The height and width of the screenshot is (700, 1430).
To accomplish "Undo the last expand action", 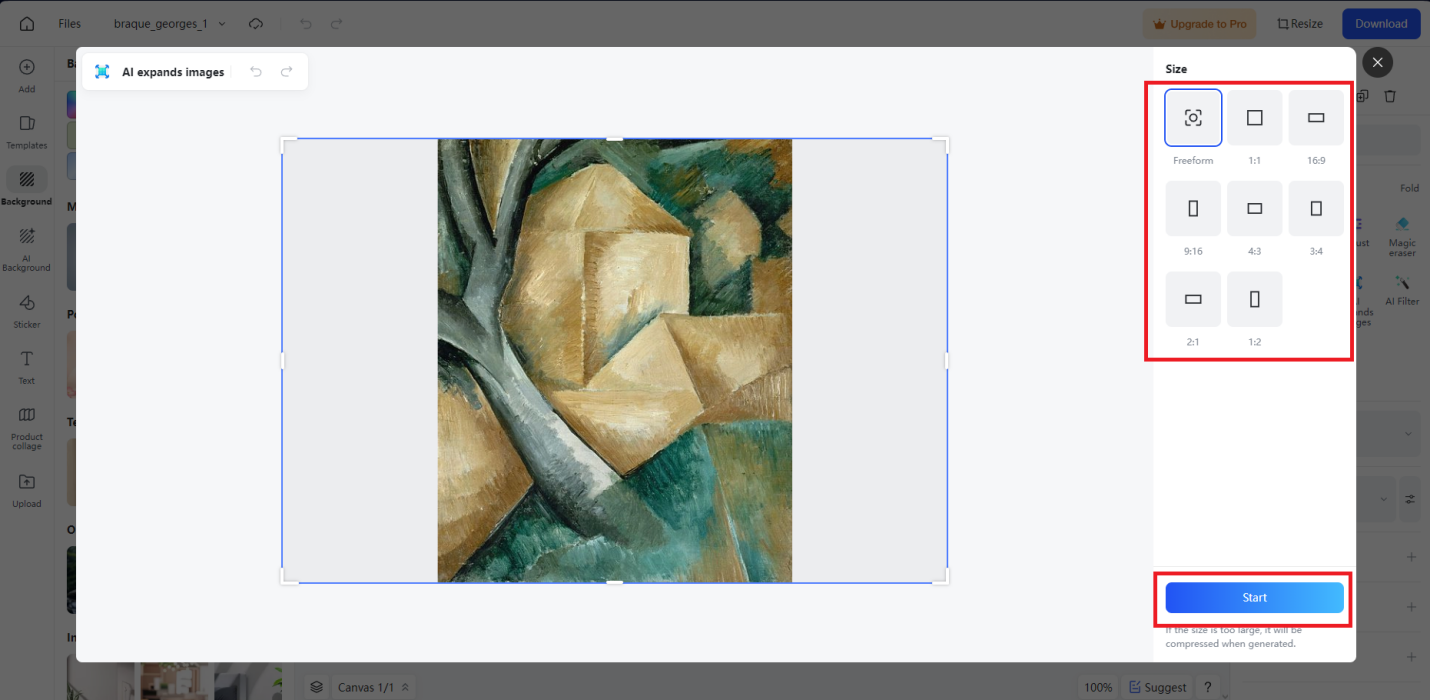I will click(256, 72).
